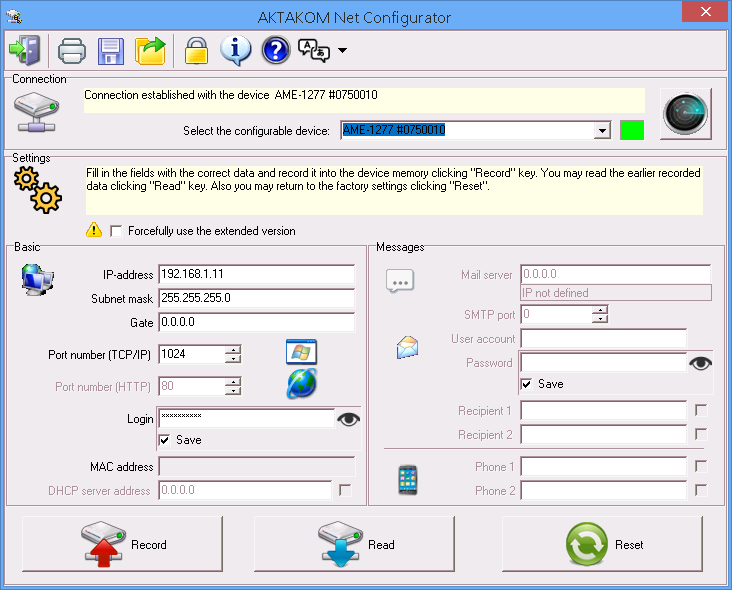Image resolution: width=732 pixels, height=590 pixels.
Task: Click the network drive connection icon
Action: [36, 112]
